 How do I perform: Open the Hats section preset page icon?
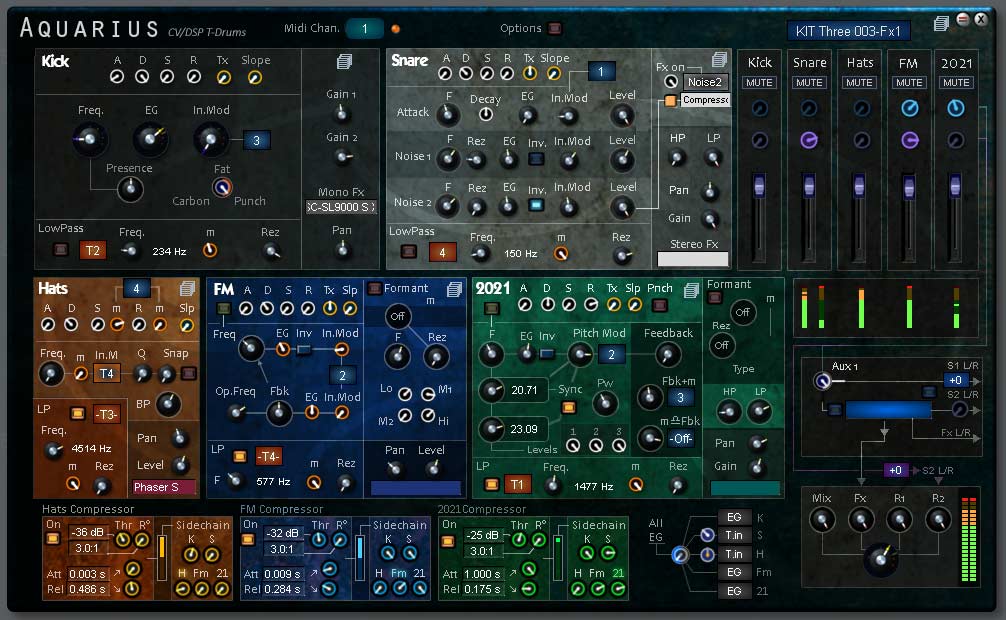187,288
